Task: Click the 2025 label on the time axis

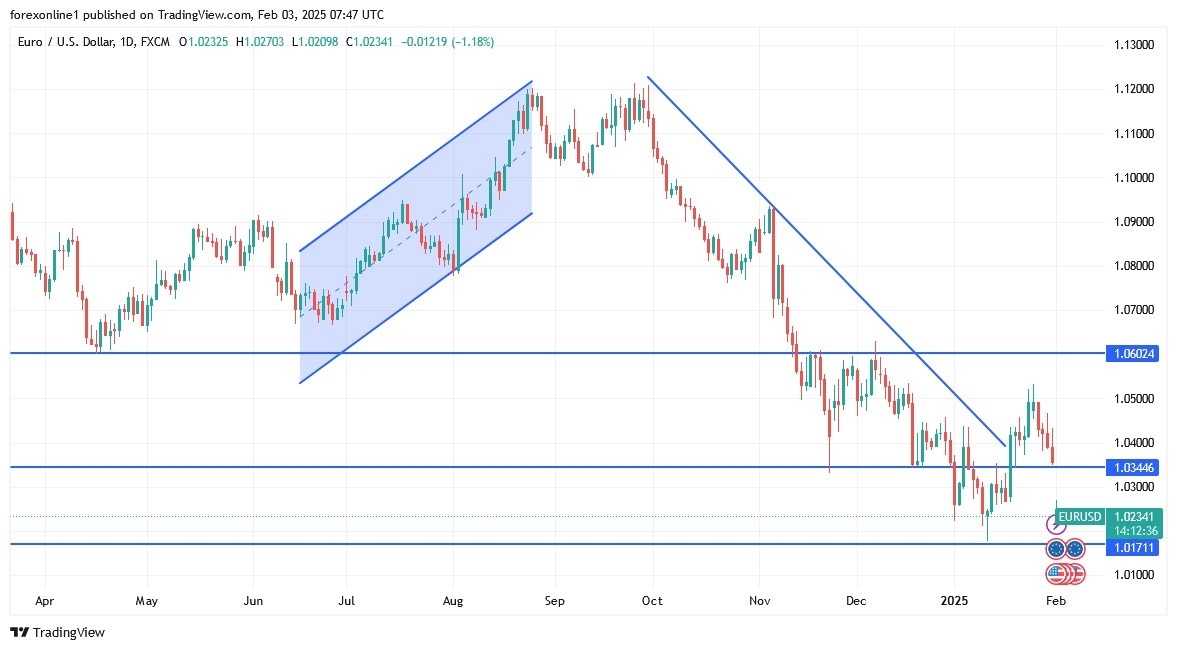Action: 952,601
